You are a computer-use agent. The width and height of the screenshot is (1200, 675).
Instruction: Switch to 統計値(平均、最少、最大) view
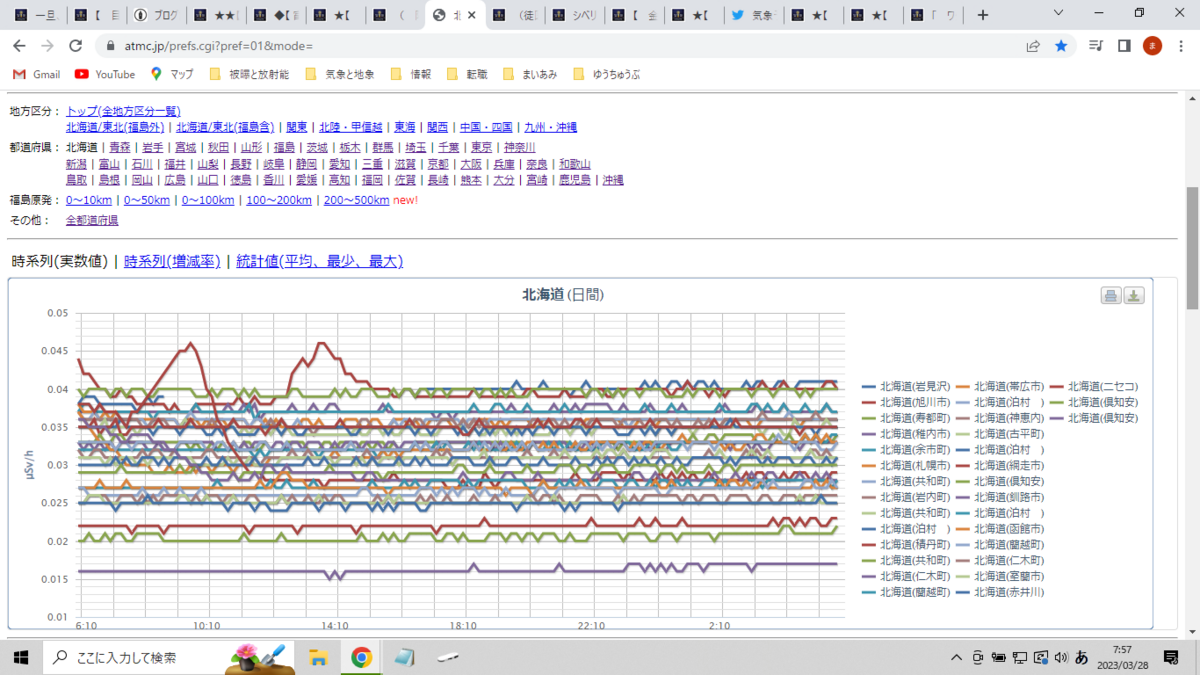point(319,261)
